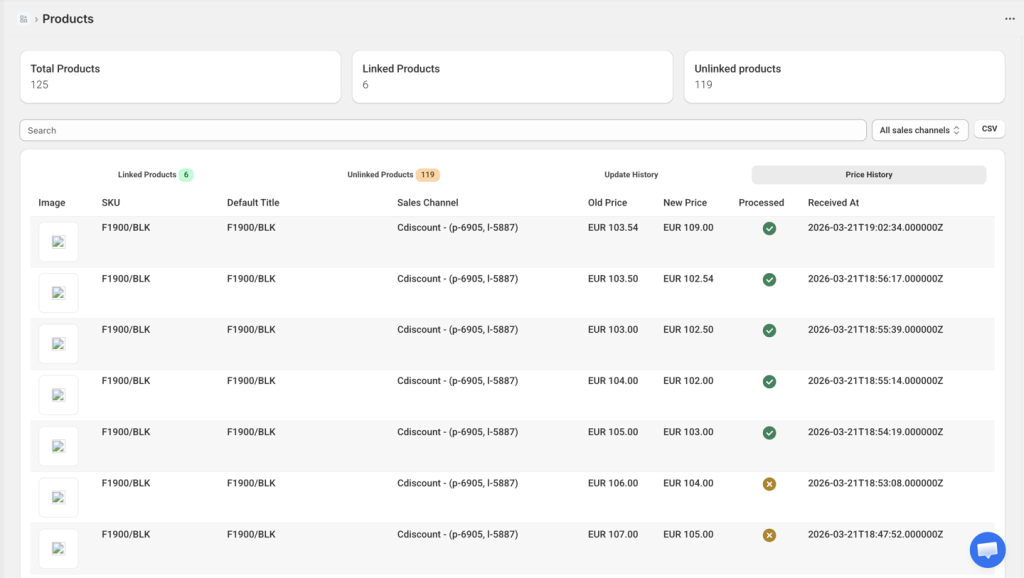Click the product image thumbnail in first row
The height and width of the screenshot is (578, 1024).
58,242
